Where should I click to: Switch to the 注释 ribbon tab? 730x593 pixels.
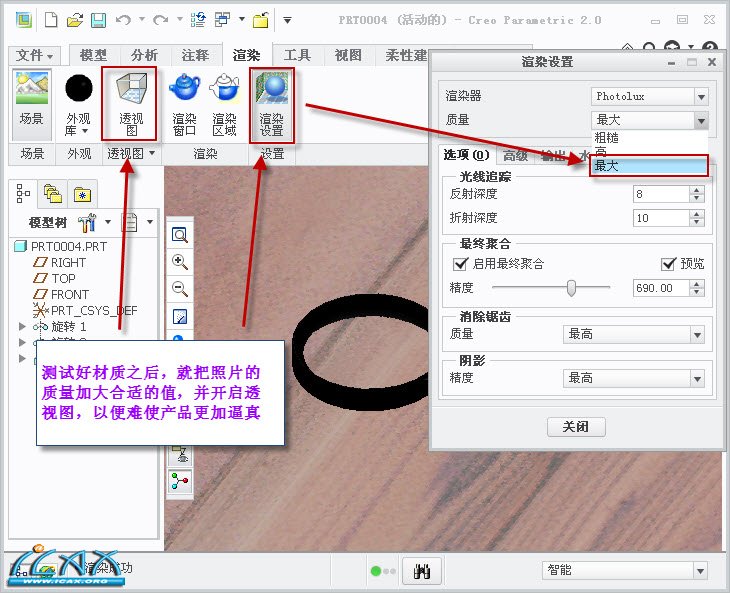click(195, 55)
